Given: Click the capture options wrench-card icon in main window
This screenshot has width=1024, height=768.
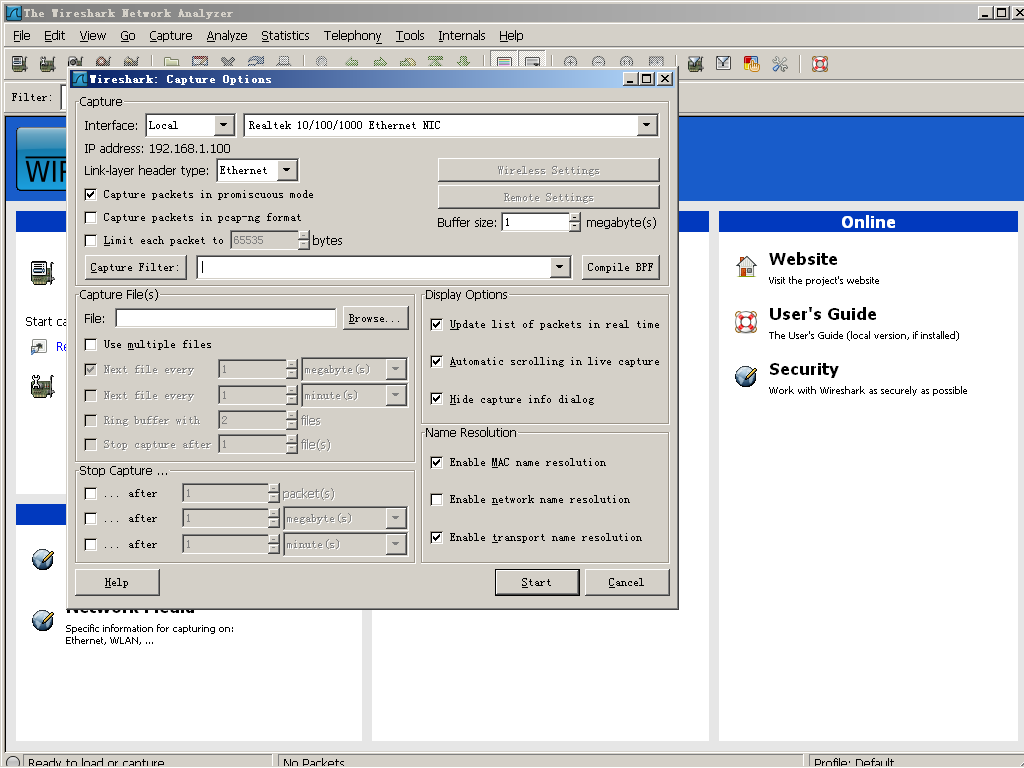Looking at the screenshot, I should tap(42, 386).
